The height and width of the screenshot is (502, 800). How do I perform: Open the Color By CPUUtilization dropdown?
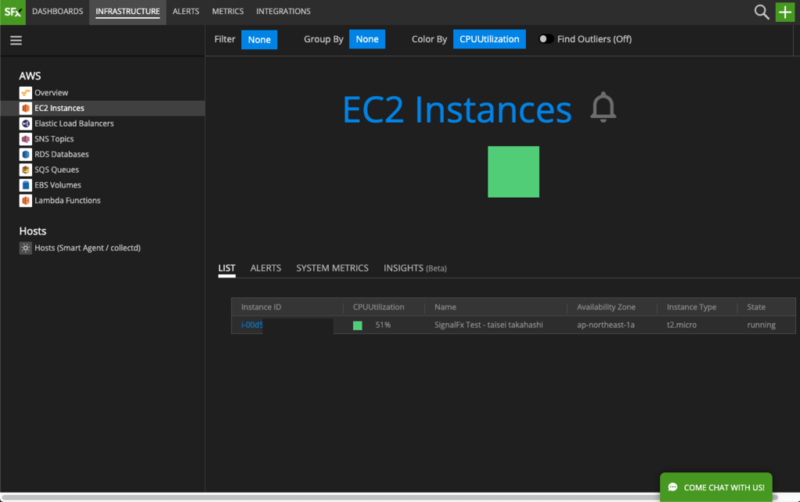pyautogui.click(x=489, y=39)
